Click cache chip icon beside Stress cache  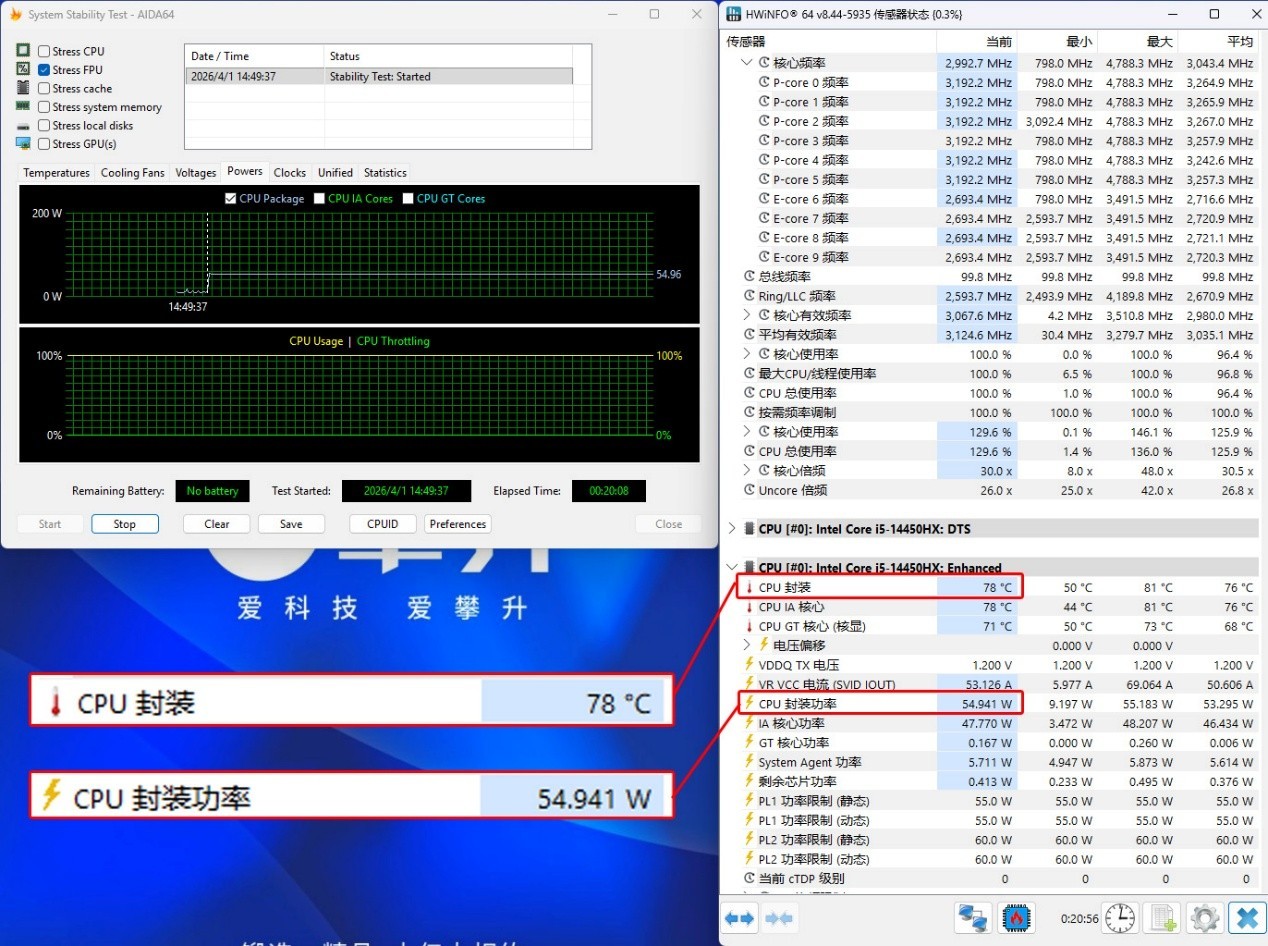[x=23, y=88]
